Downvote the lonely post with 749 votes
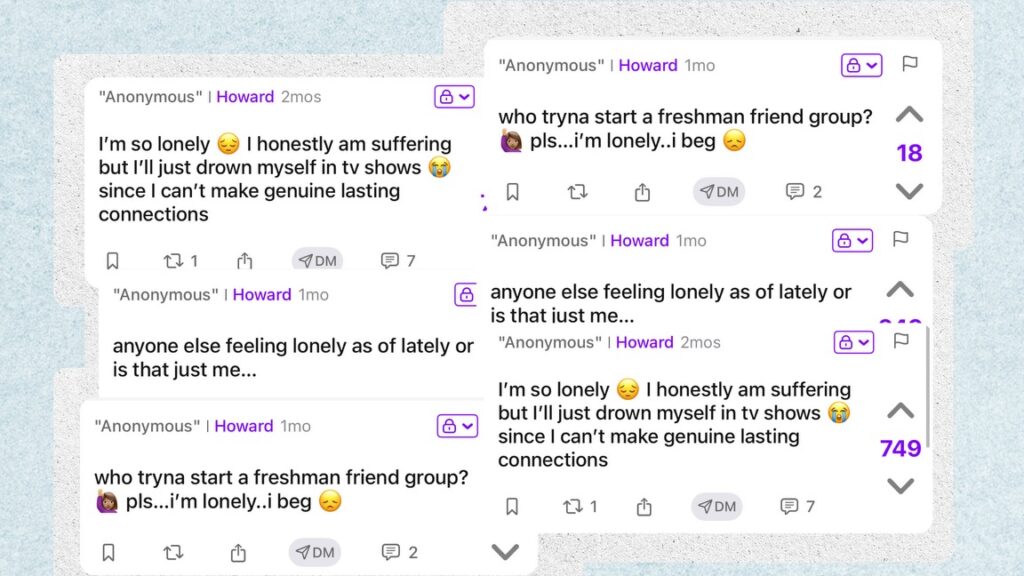Image resolution: width=1024 pixels, height=576 pixels. click(x=901, y=486)
